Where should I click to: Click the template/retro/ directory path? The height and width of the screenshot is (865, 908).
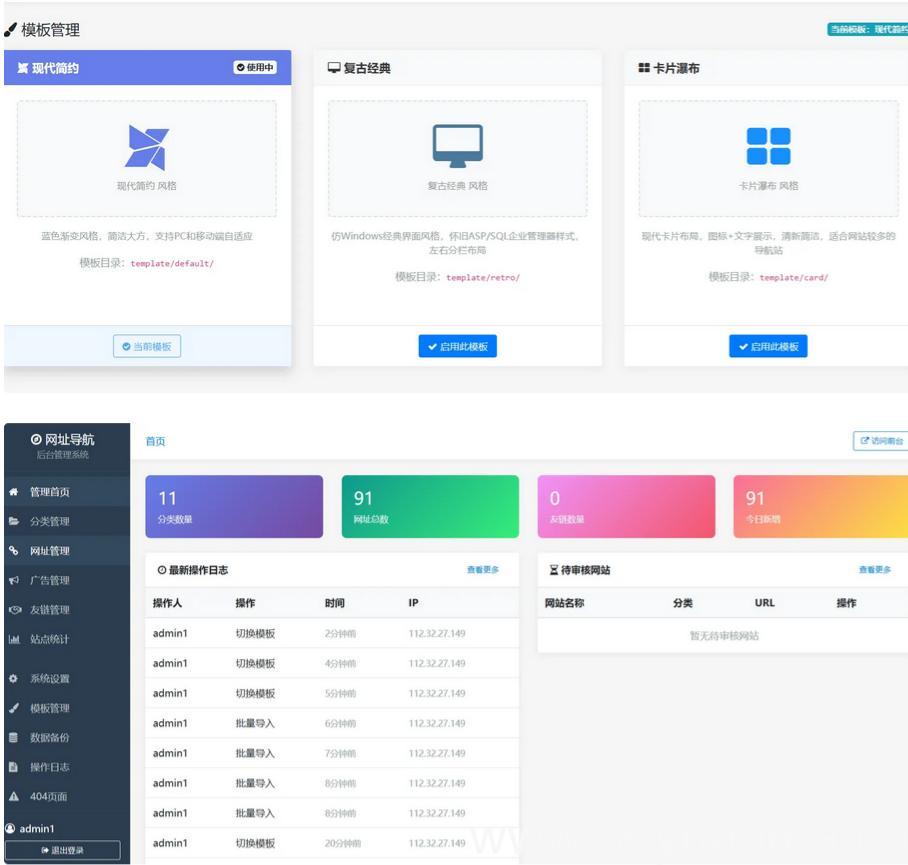[483, 277]
